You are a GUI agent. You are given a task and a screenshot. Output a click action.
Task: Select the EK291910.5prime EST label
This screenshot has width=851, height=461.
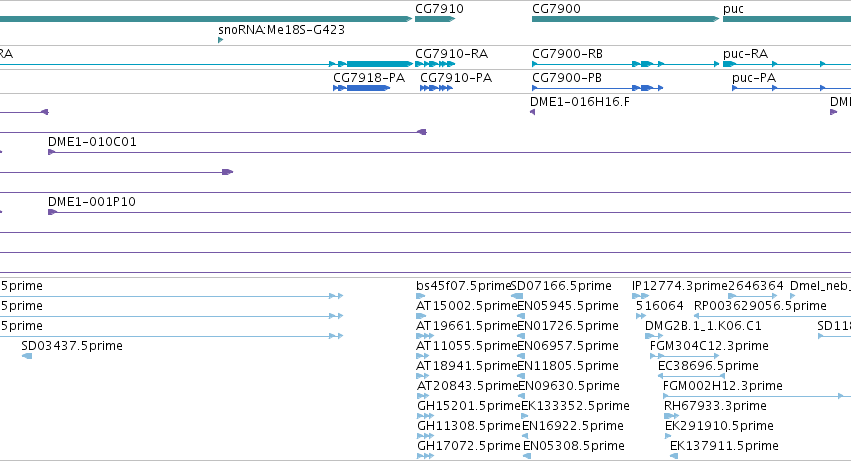(x=719, y=426)
